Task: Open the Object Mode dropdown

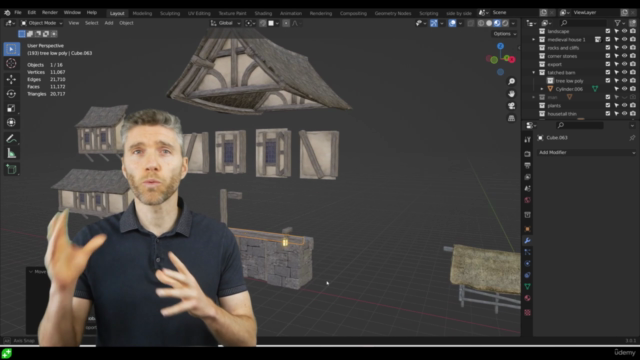Action: tap(42, 23)
